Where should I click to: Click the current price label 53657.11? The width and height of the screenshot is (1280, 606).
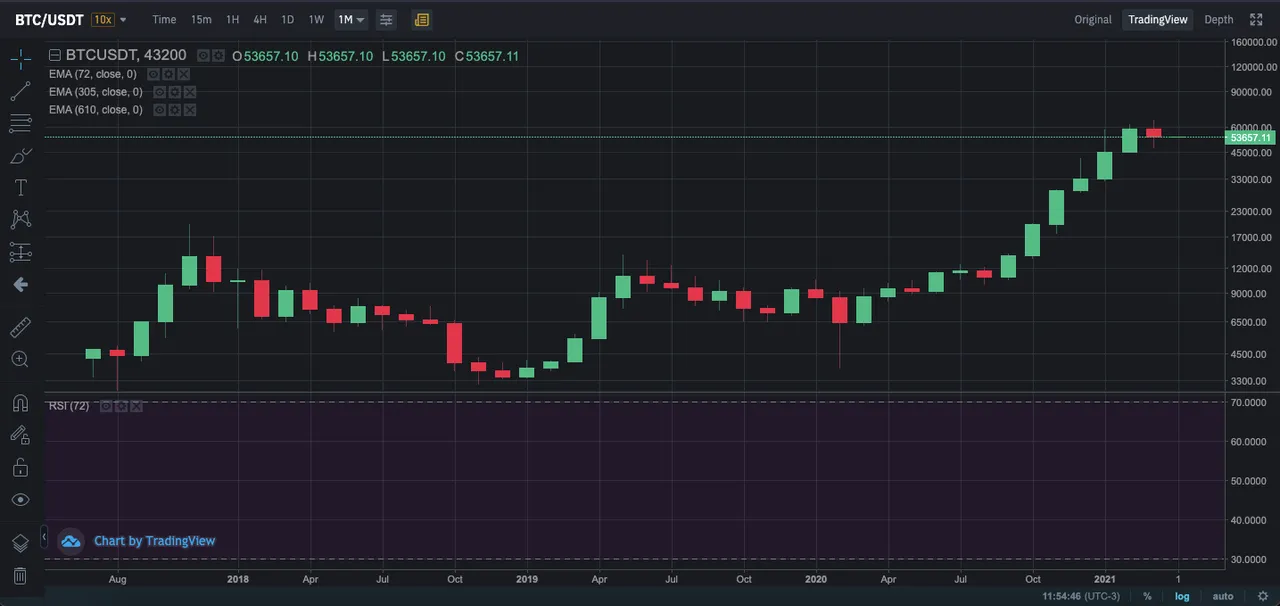tap(1250, 138)
